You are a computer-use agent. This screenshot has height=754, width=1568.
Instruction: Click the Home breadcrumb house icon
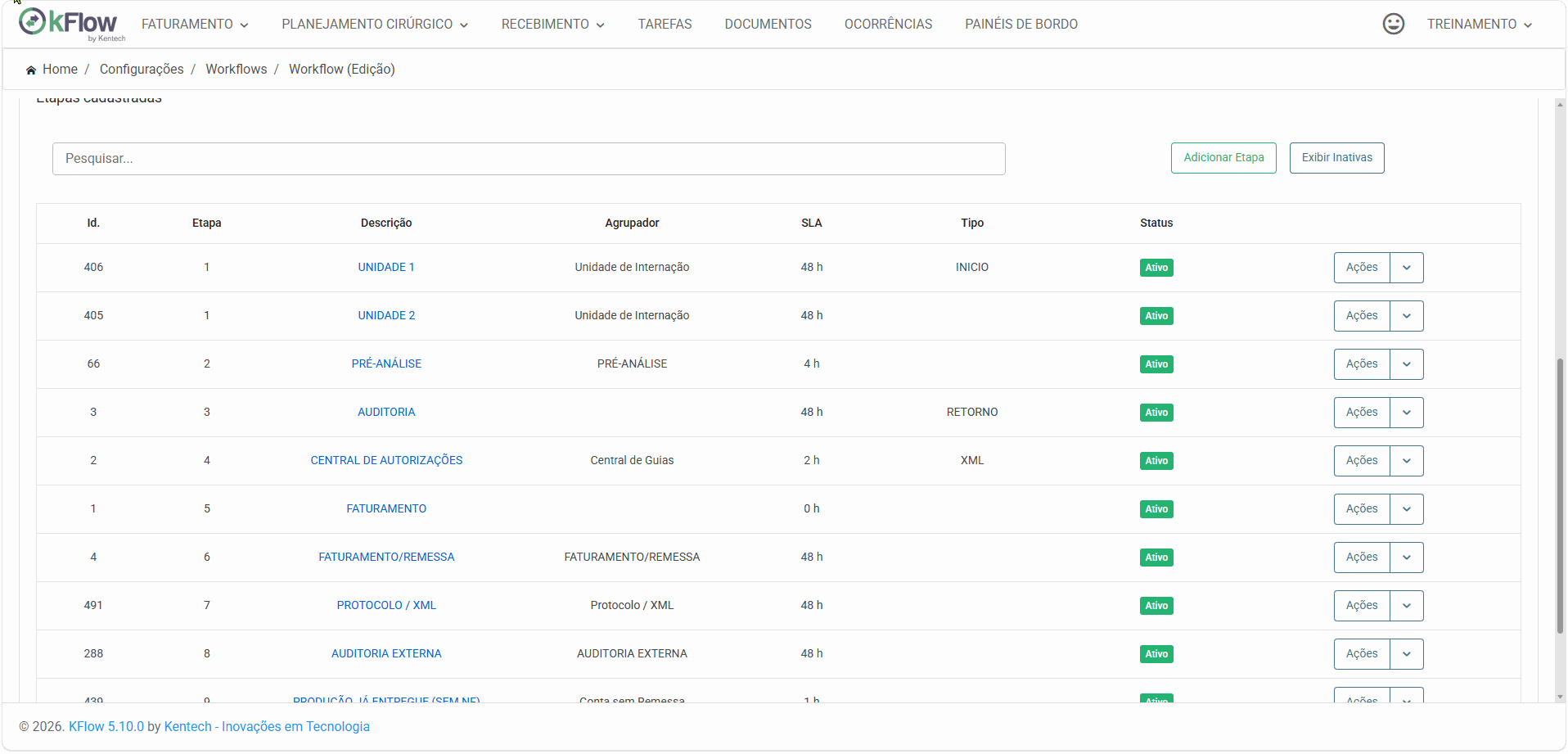click(x=31, y=70)
